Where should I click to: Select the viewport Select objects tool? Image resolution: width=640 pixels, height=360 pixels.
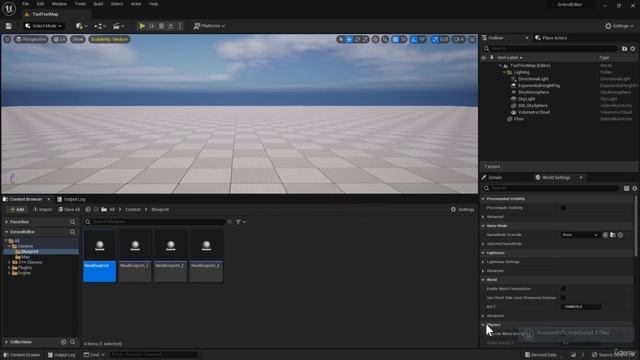[340, 39]
